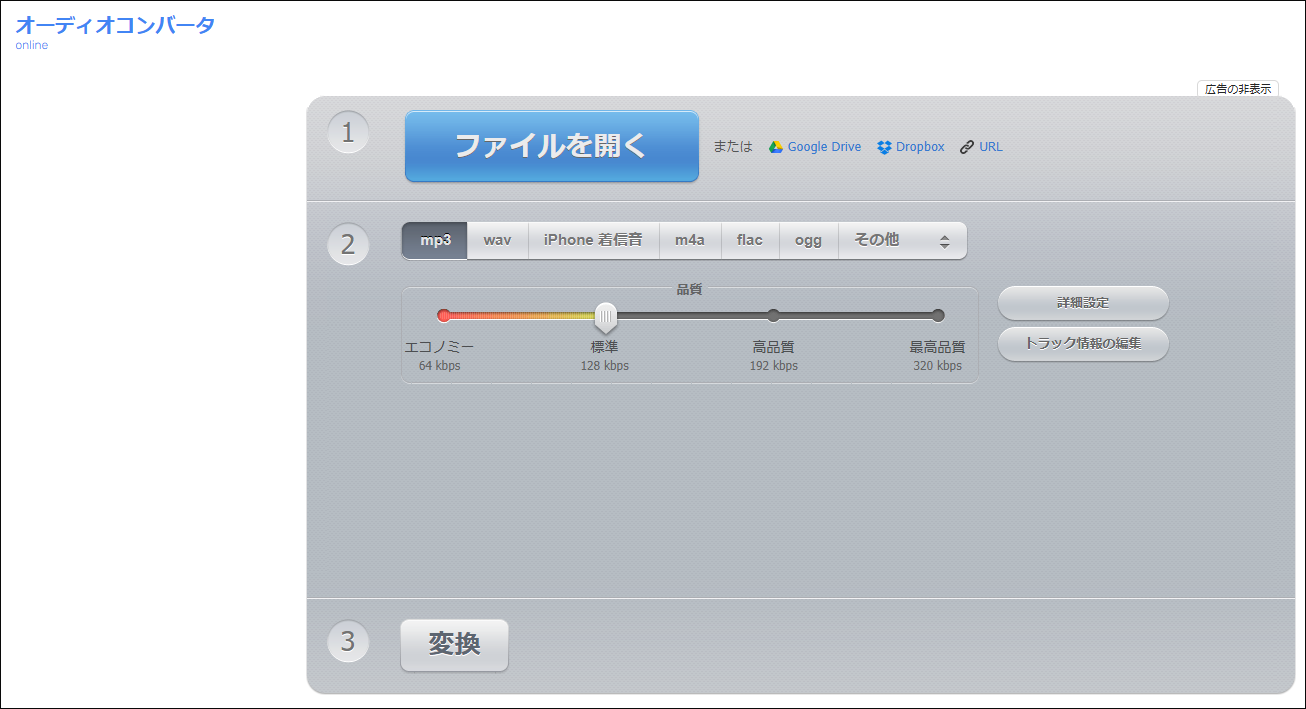
Task: Open トラック情報の編集 track info editor
Action: pos(1083,343)
